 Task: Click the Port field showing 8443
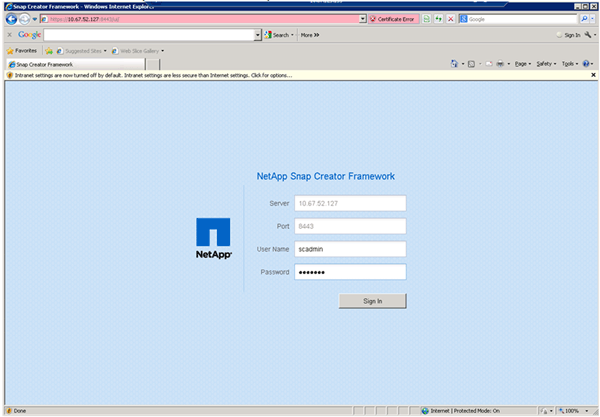tap(350, 226)
